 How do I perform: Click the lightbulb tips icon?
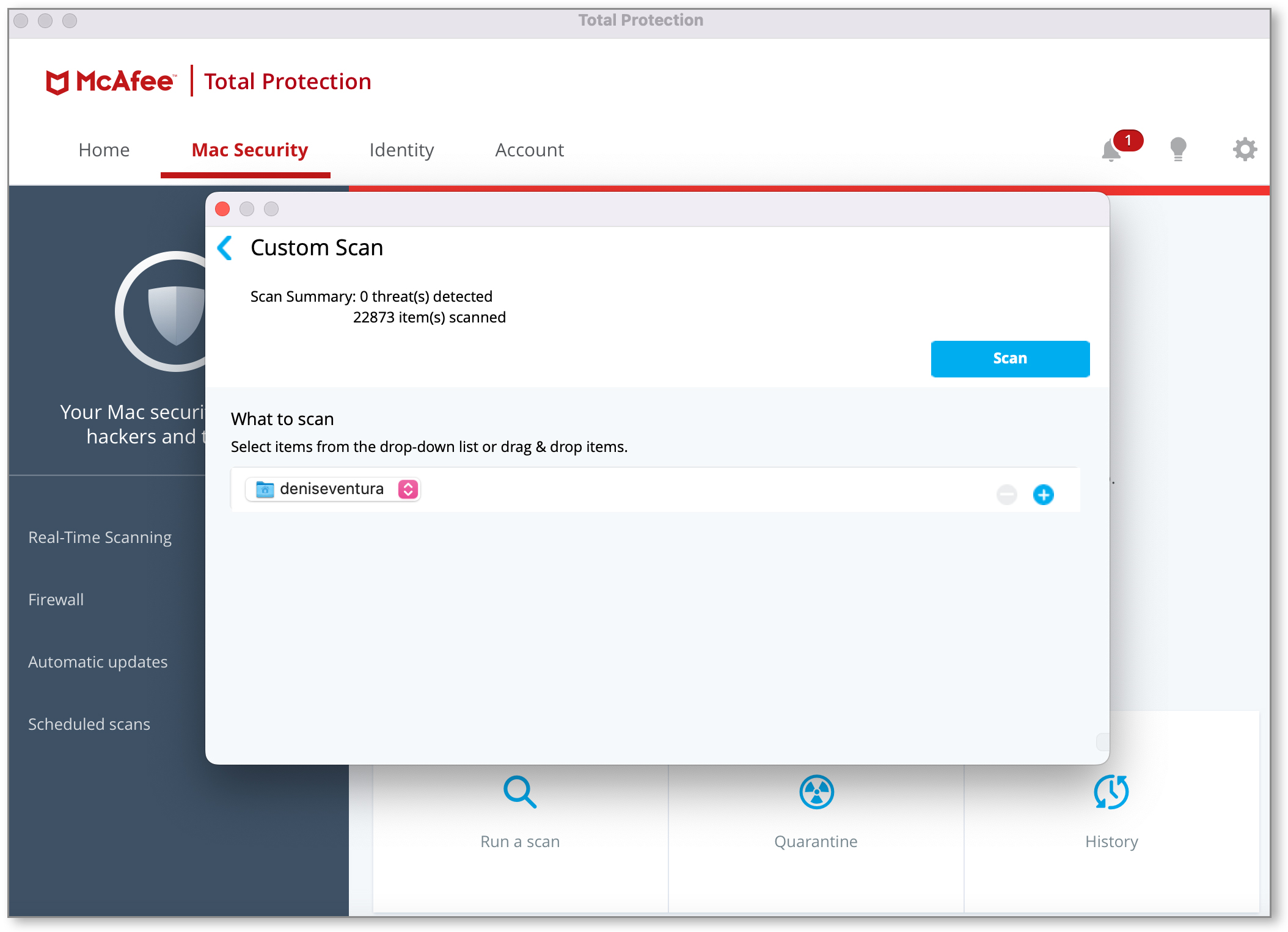click(x=1177, y=149)
